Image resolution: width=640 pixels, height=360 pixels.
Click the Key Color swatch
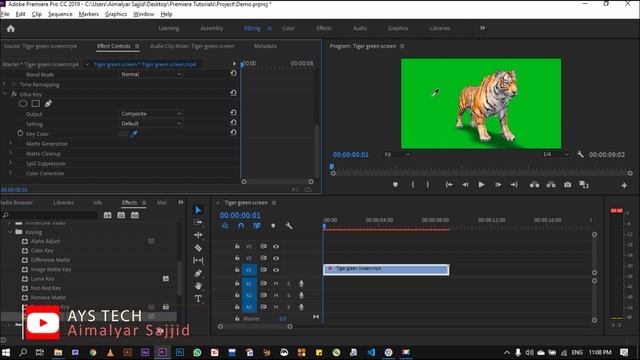(123, 133)
